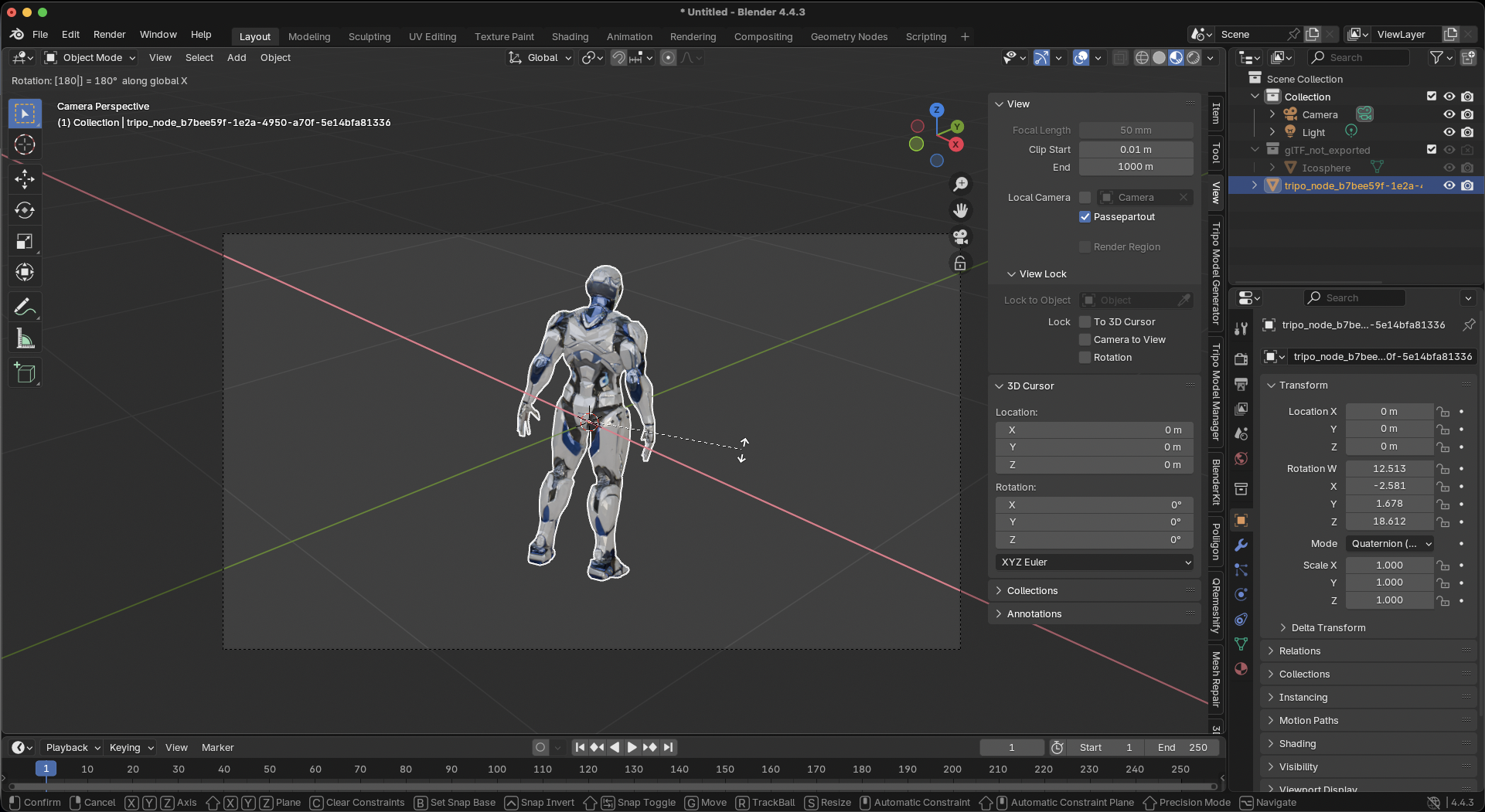1485x812 pixels.
Task: Click the End frame 250 field
Action: click(1183, 748)
